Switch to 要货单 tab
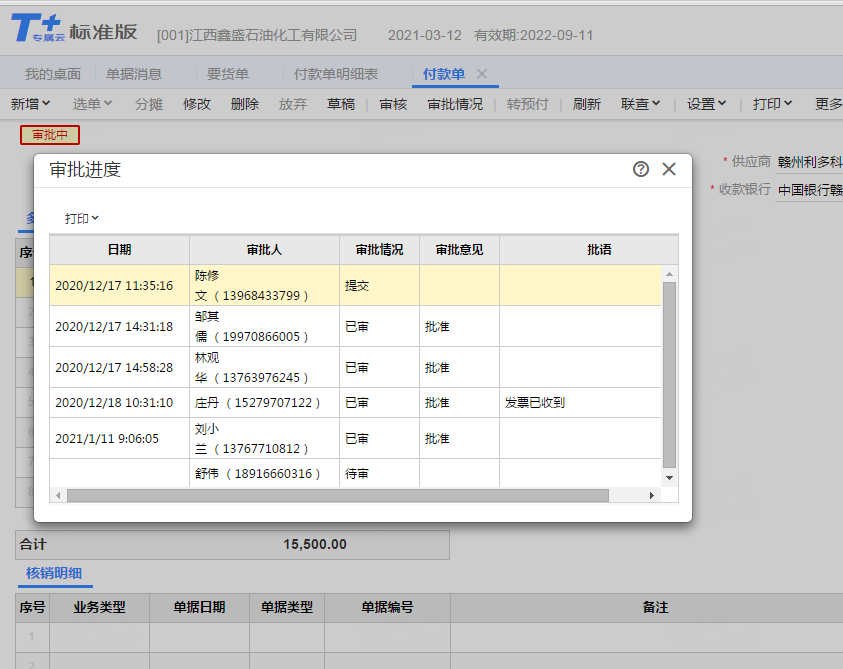This screenshot has height=669, width=843. click(x=228, y=74)
